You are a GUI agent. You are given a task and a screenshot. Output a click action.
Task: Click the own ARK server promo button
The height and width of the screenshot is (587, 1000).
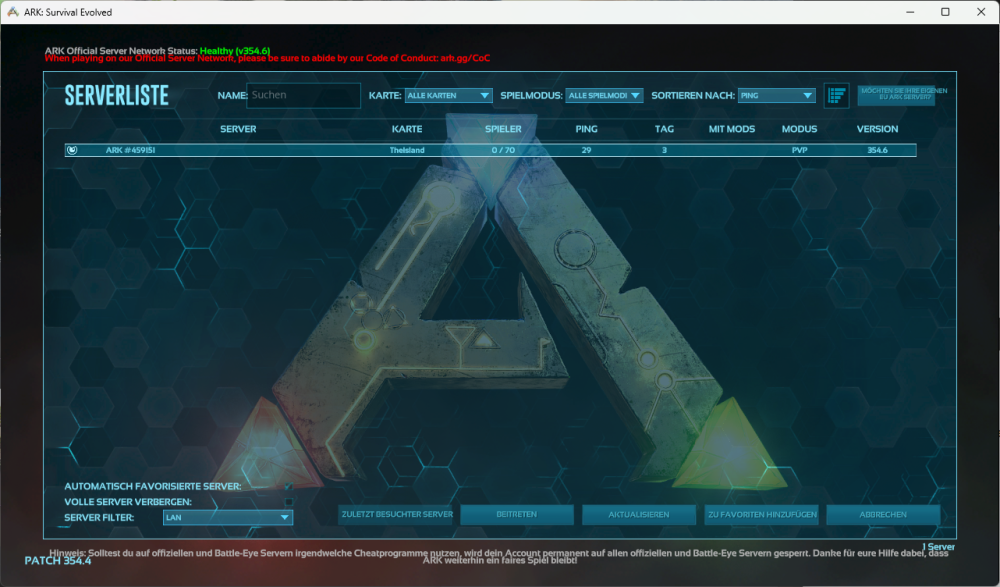coord(897,95)
